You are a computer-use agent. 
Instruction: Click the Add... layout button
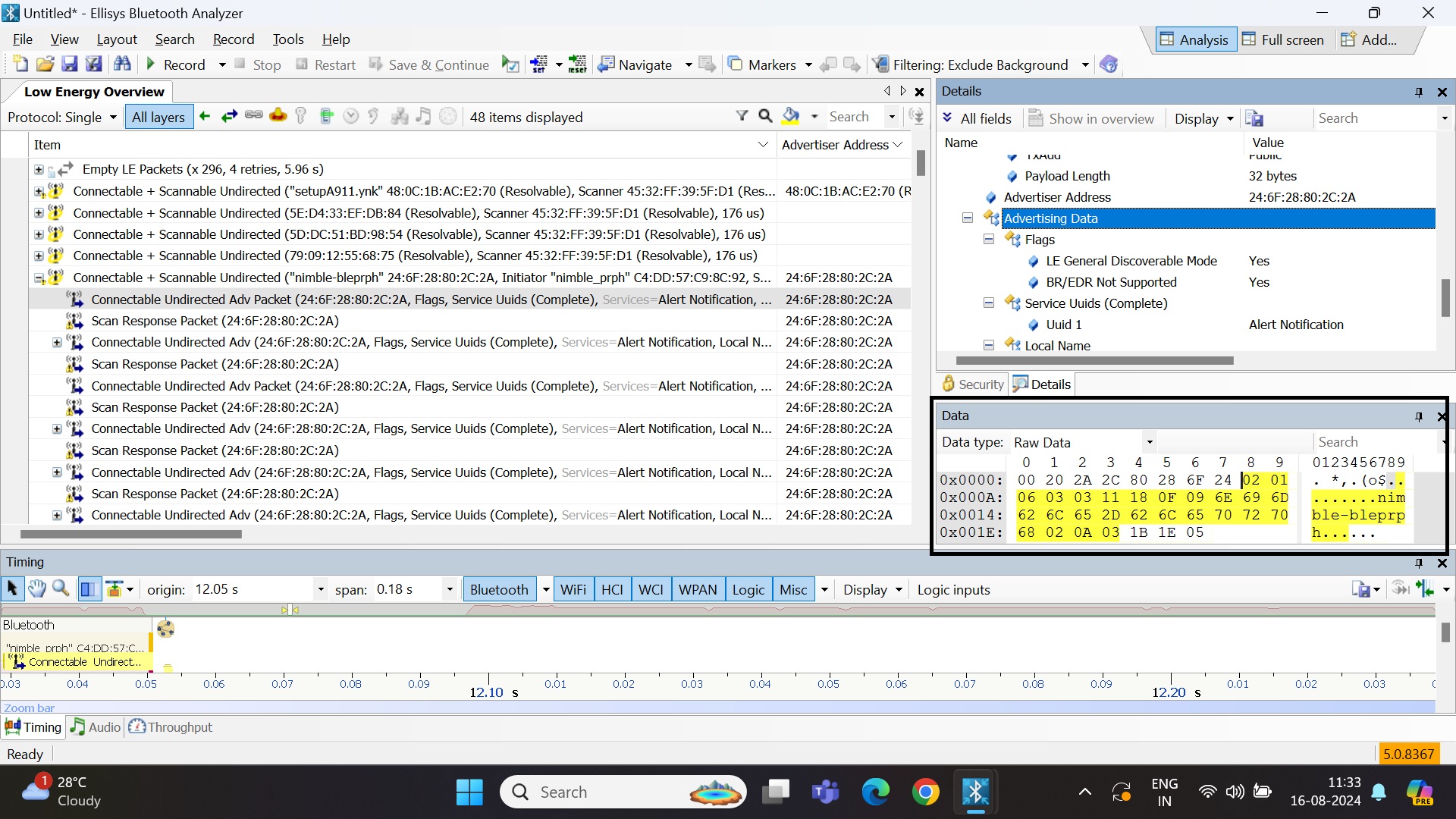coord(1370,39)
